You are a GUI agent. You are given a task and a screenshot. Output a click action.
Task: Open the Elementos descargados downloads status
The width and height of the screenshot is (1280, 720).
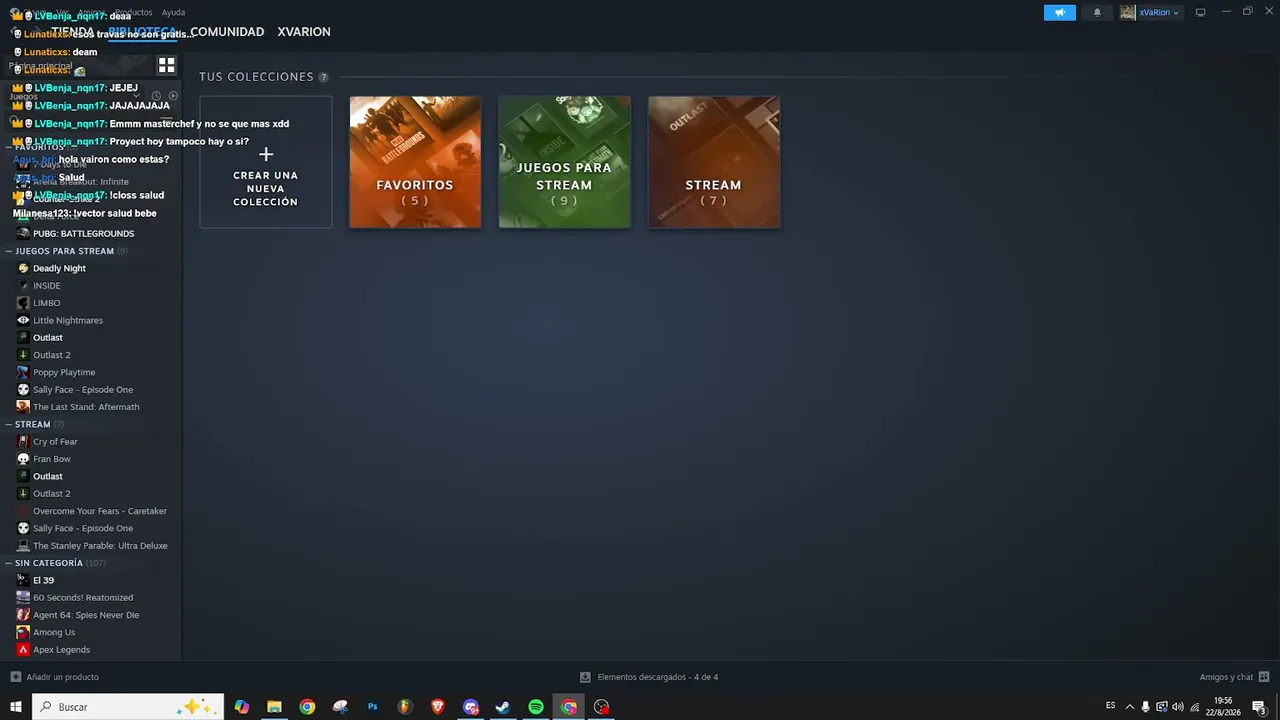[x=649, y=677]
